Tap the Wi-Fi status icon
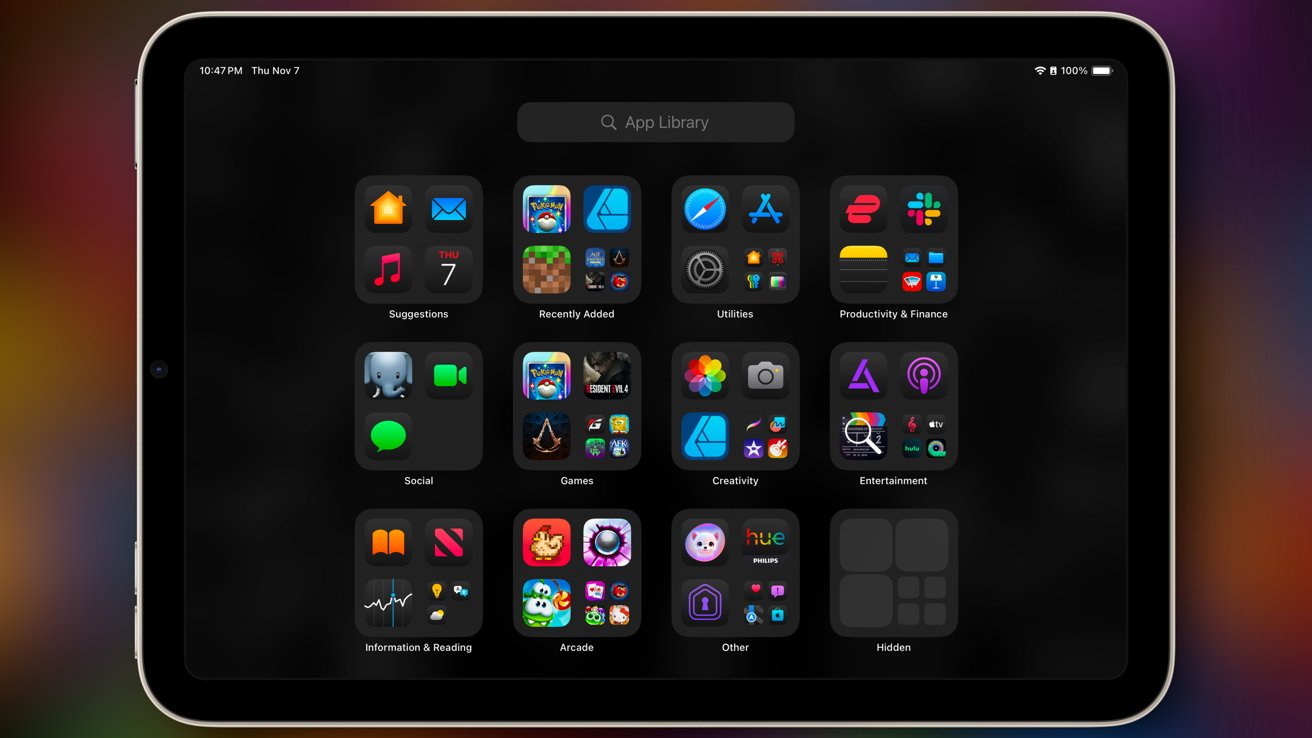This screenshot has width=1312, height=738. tap(1040, 71)
